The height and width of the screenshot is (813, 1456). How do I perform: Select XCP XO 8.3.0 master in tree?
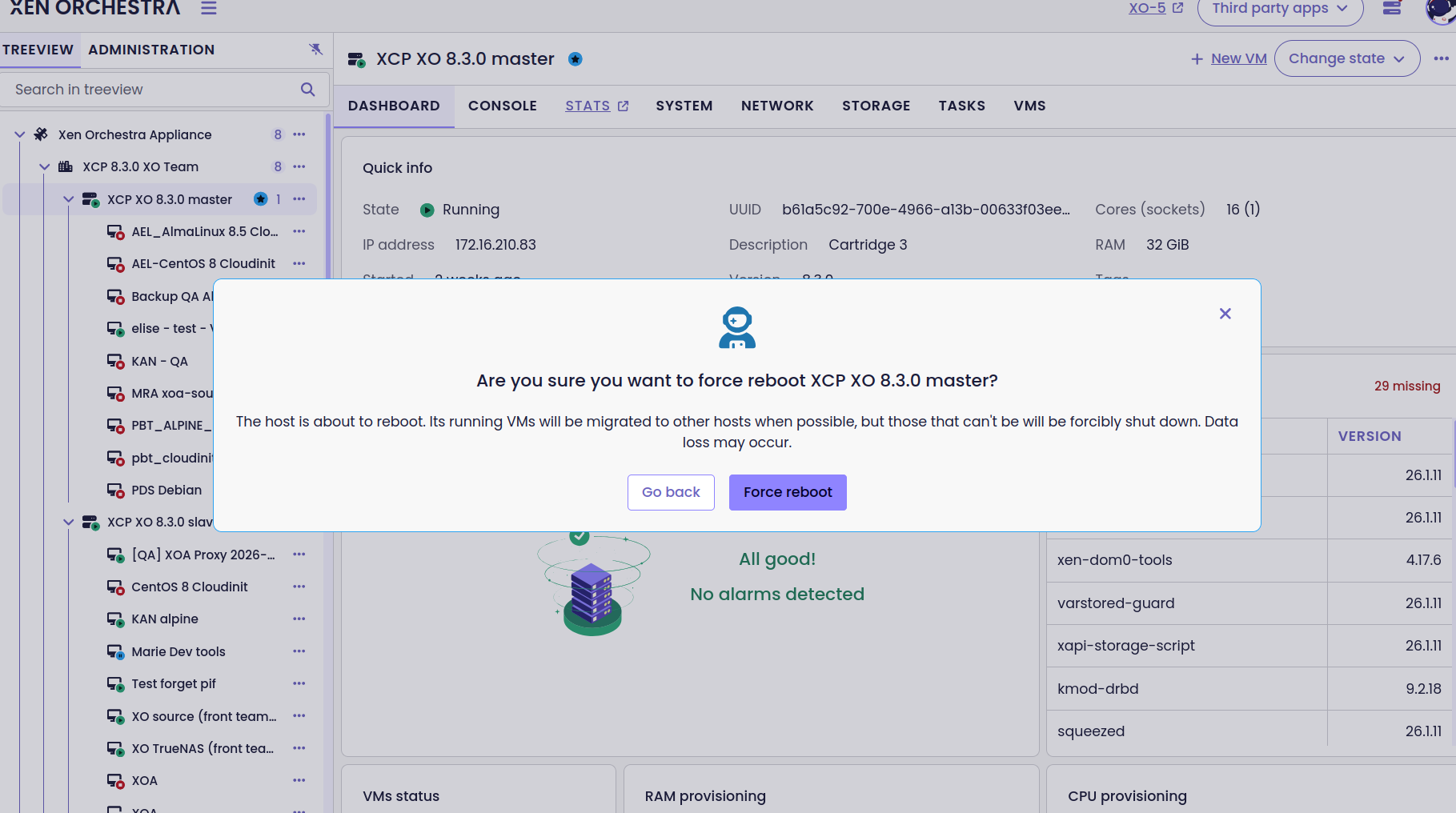170,199
